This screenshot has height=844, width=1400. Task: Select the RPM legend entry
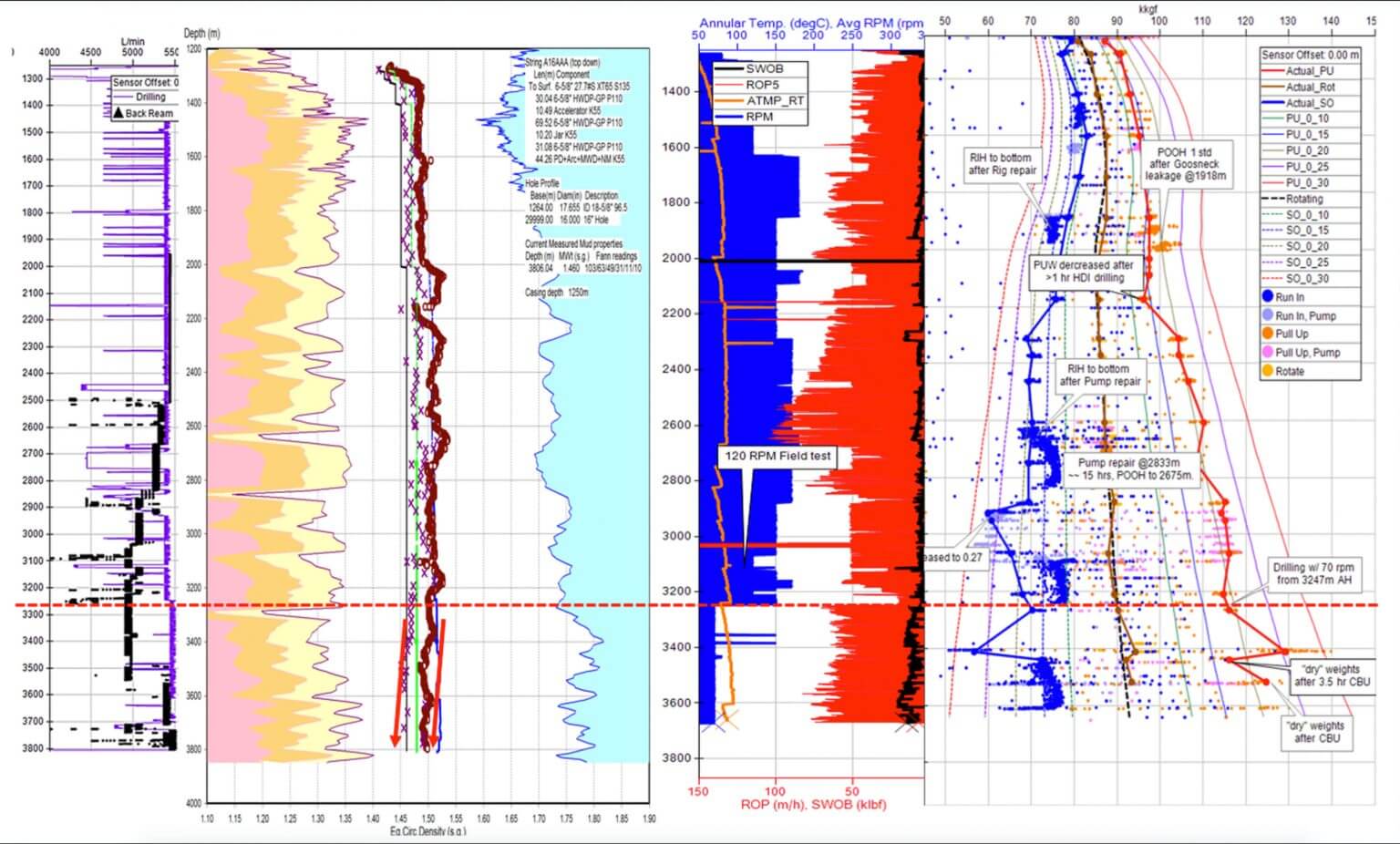[744, 117]
